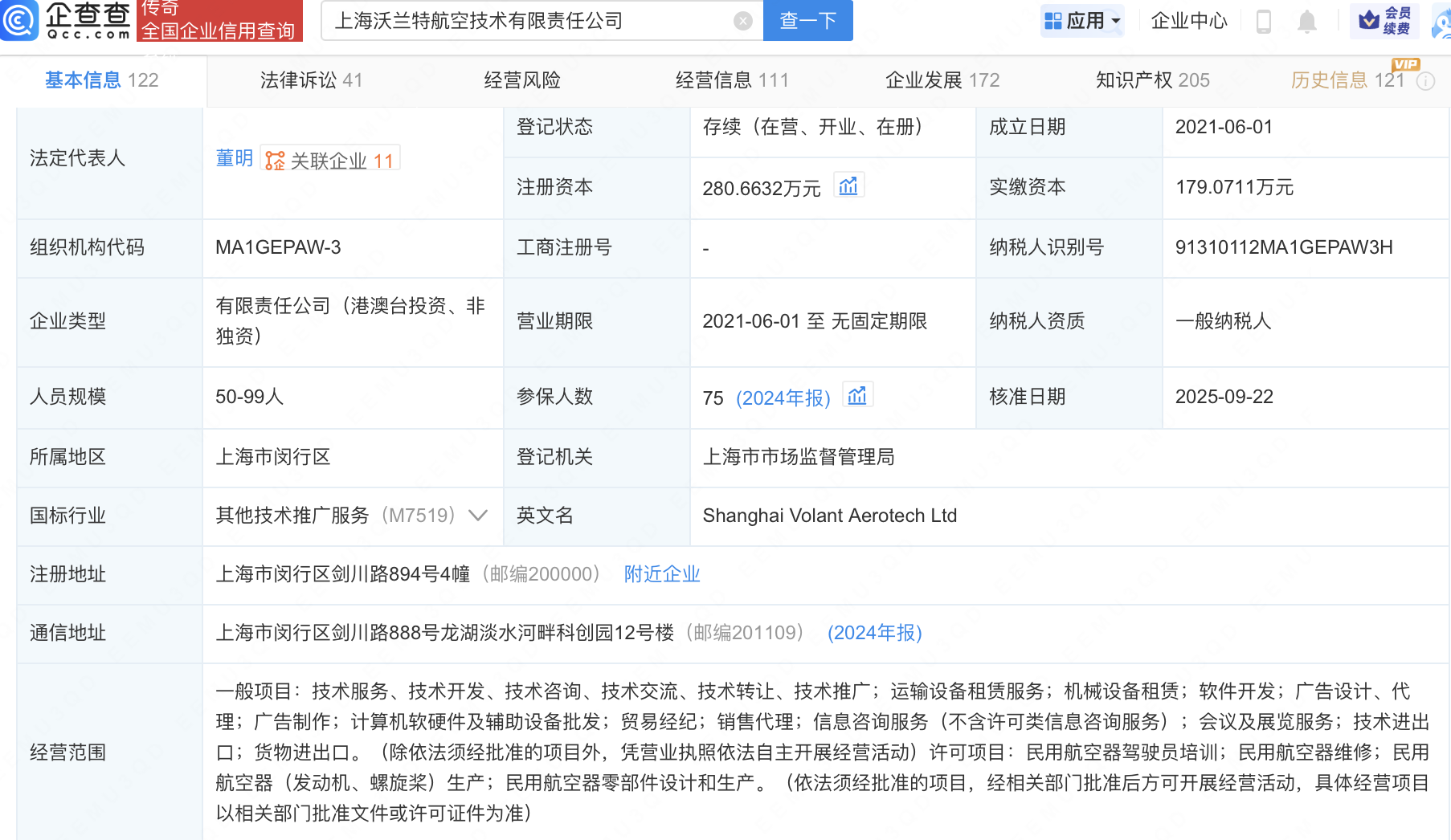
Task: Click the history info tooltip icon
Action: (x=1425, y=81)
